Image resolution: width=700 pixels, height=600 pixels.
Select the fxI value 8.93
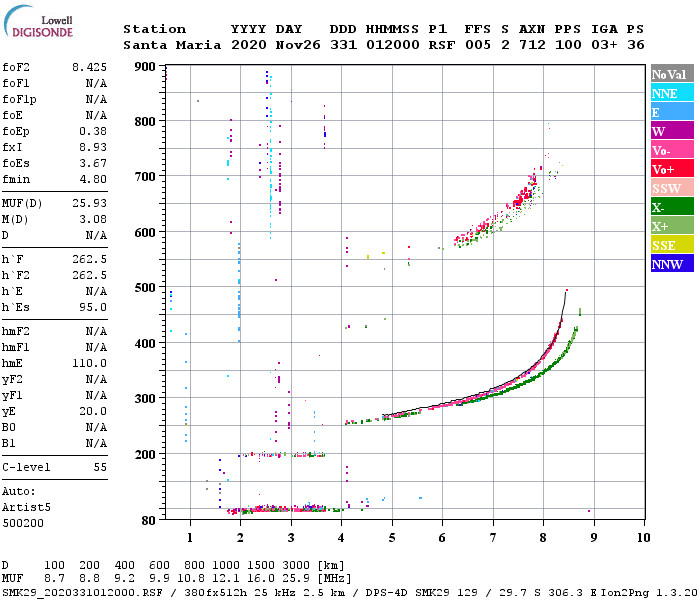(x=93, y=147)
